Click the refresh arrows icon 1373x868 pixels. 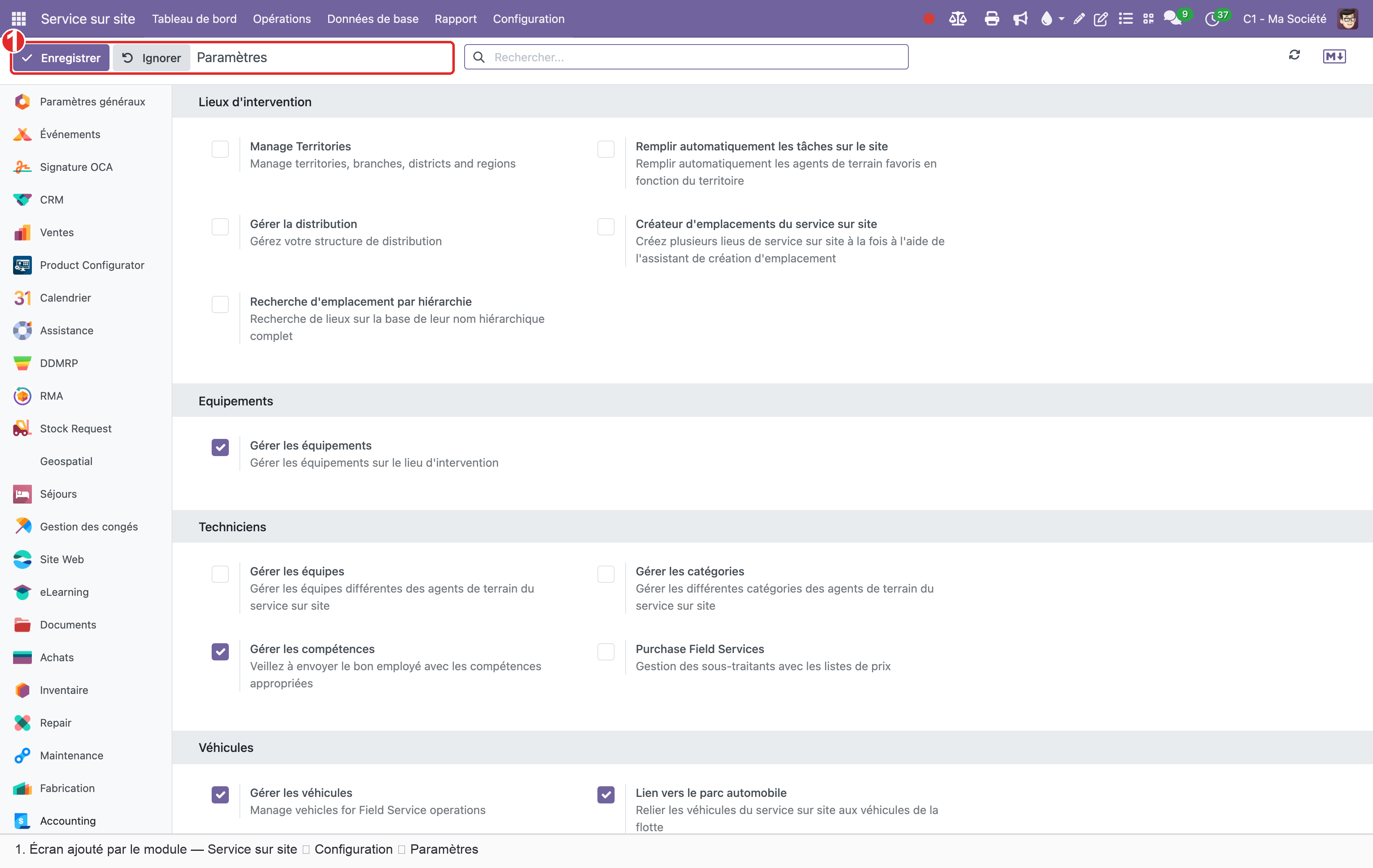pos(1294,55)
